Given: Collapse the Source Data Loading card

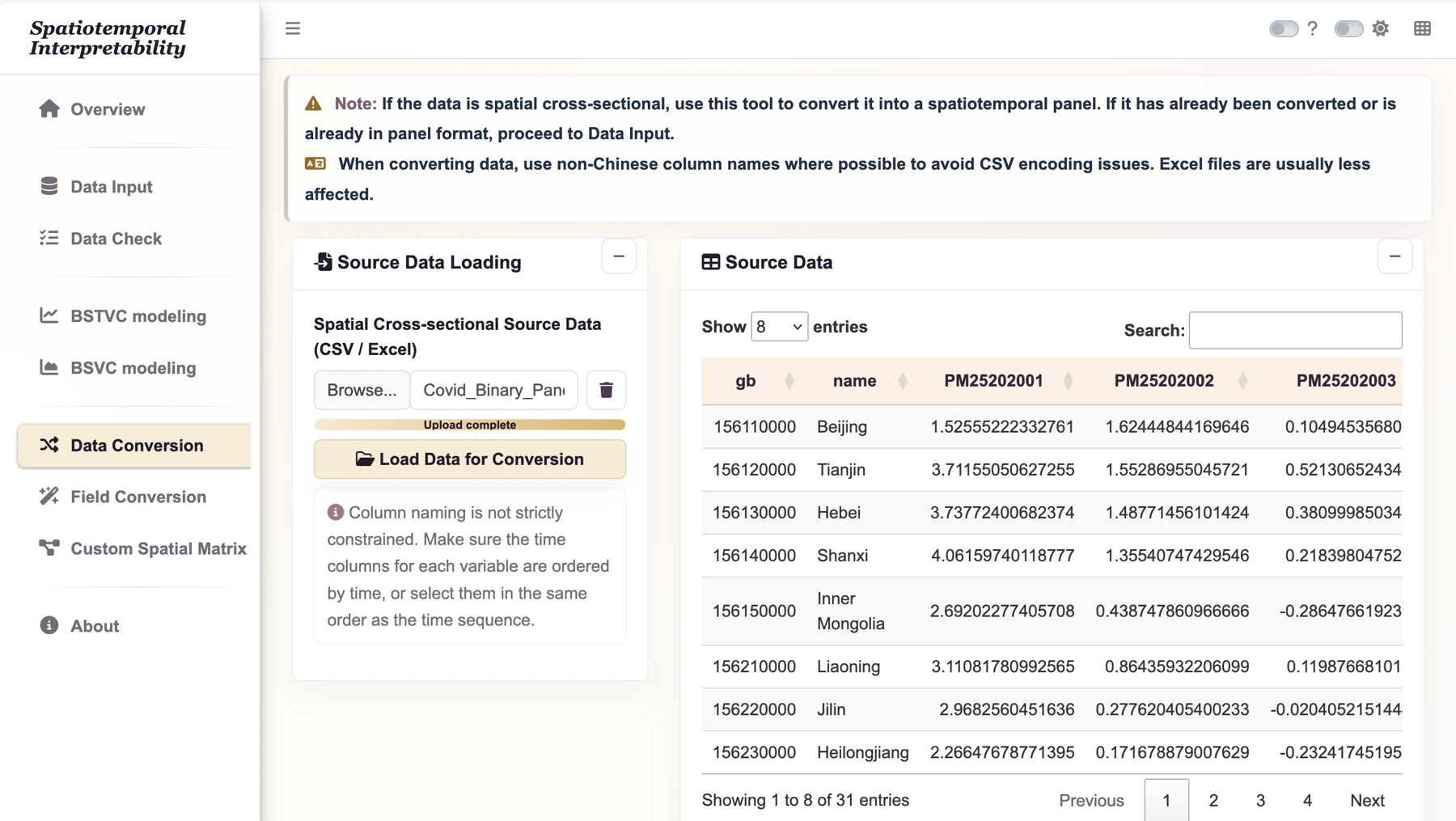Looking at the screenshot, I should pyautogui.click(x=619, y=256).
